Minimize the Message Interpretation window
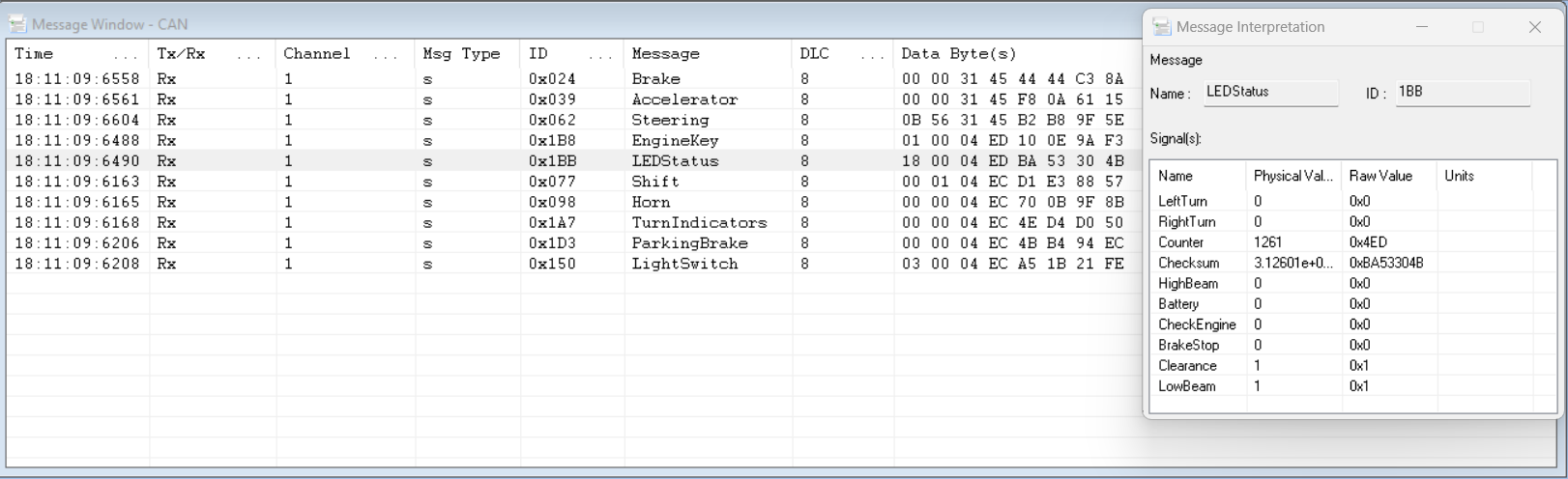The width and height of the screenshot is (1568, 479). click(x=1422, y=27)
